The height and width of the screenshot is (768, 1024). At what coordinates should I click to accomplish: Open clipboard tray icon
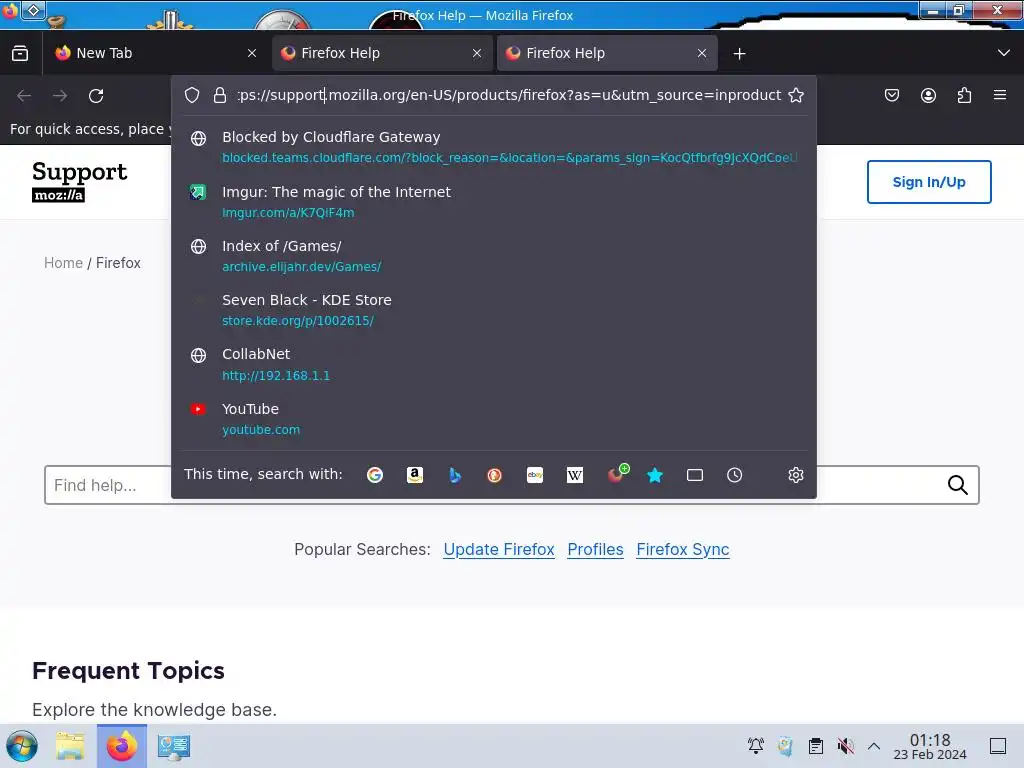[x=816, y=746]
